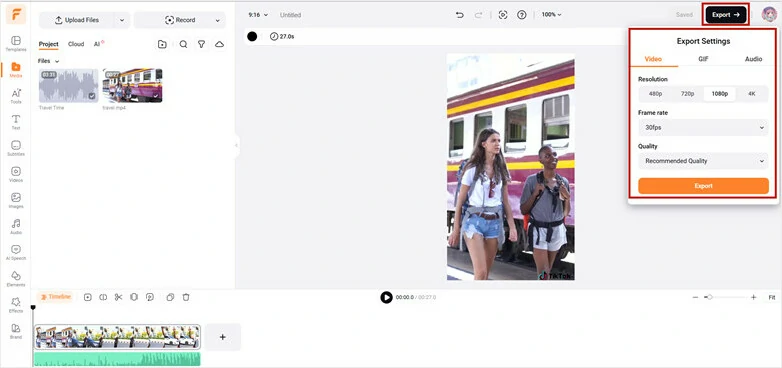Open the 100% zoom level dropdown
782x368 pixels.
pos(551,15)
